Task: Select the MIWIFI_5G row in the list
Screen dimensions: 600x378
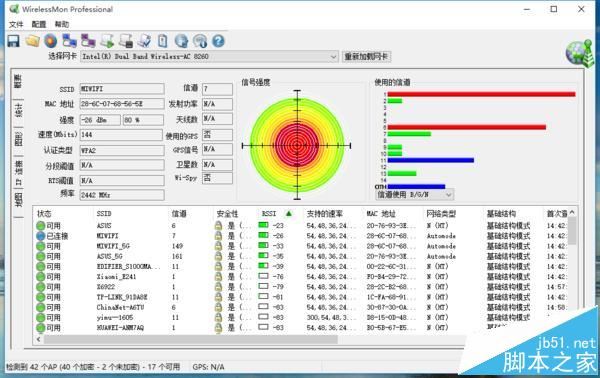Action: [x=302, y=246]
